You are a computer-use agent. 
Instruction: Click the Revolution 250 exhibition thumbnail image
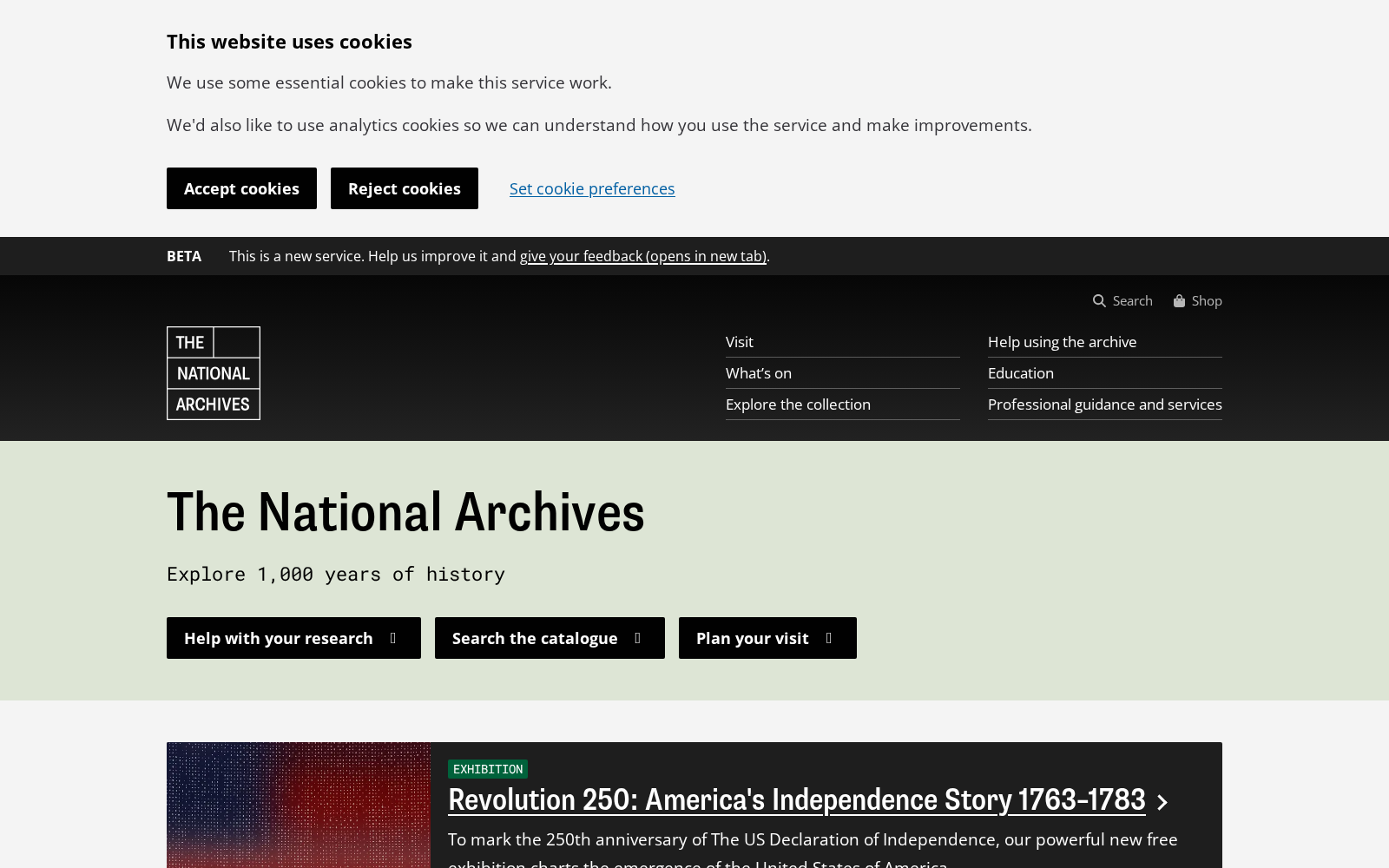click(x=299, y=805)
